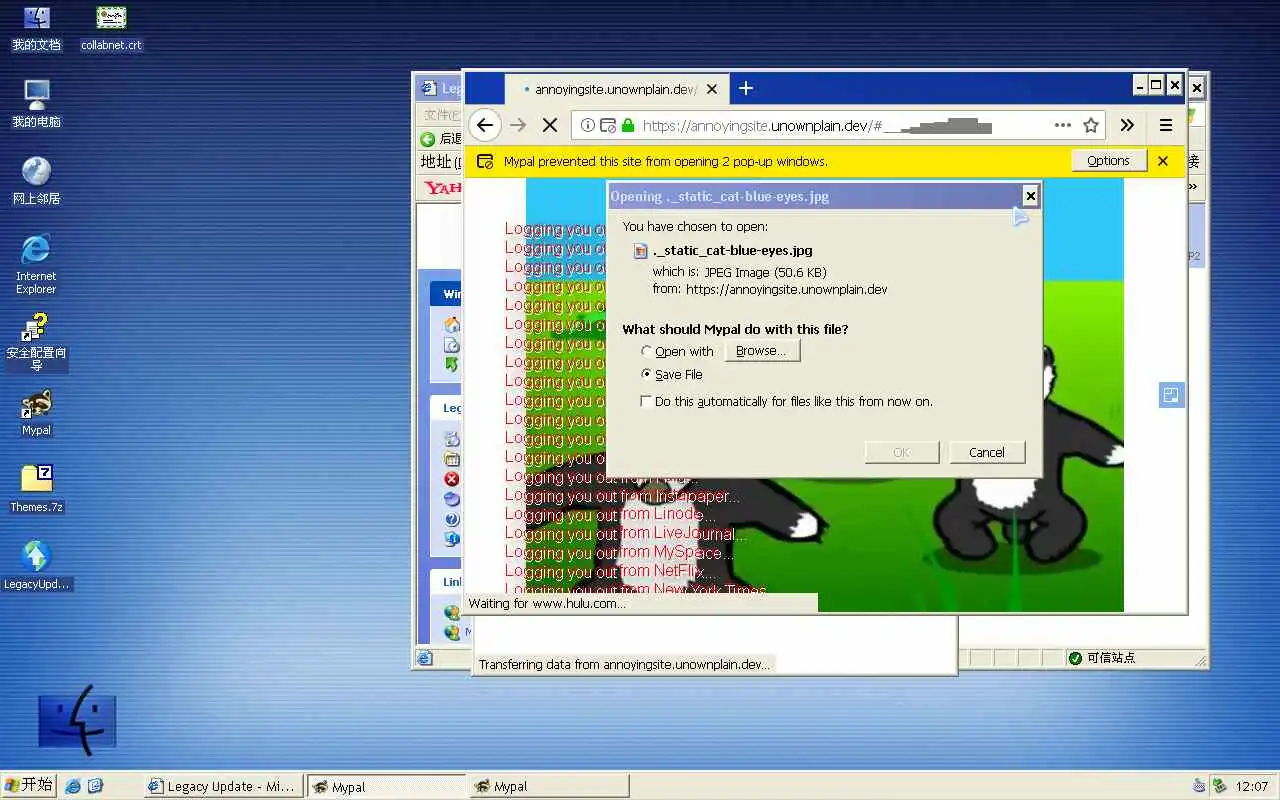Open the 开始 Start menu

pos(29,785)
